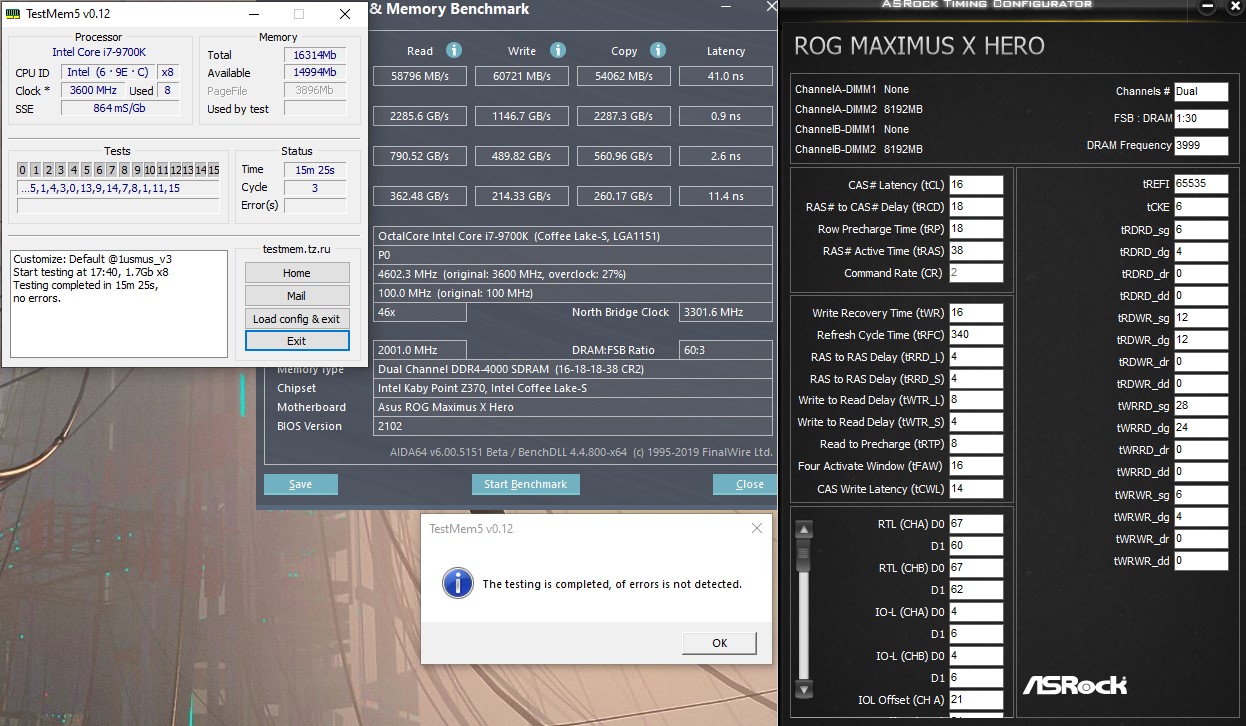This screenshot has width=1246, height=726.
Task: Click the tREFI value field
Action: coord(1201,185)
